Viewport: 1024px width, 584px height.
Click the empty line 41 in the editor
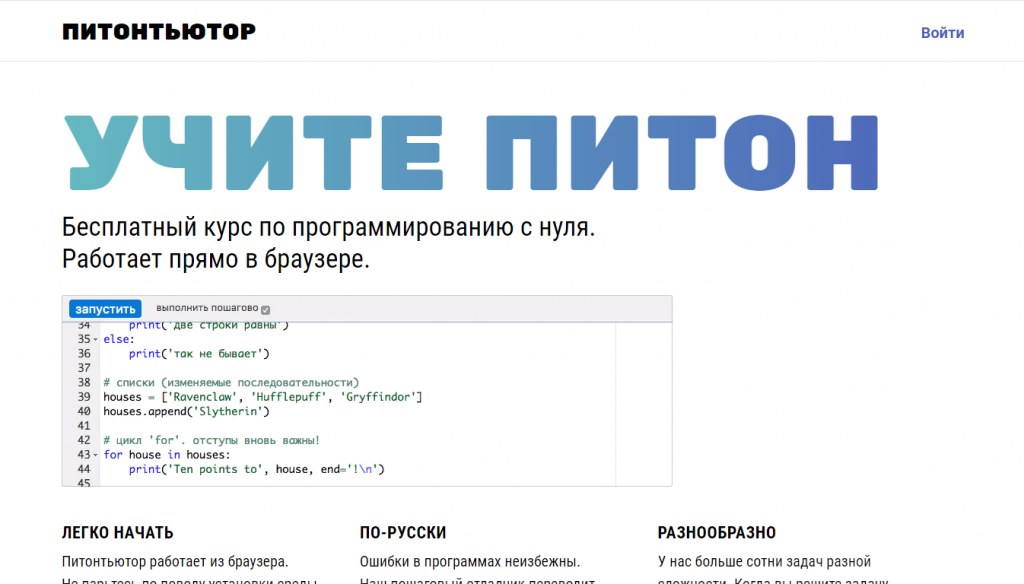coord(300,426)
